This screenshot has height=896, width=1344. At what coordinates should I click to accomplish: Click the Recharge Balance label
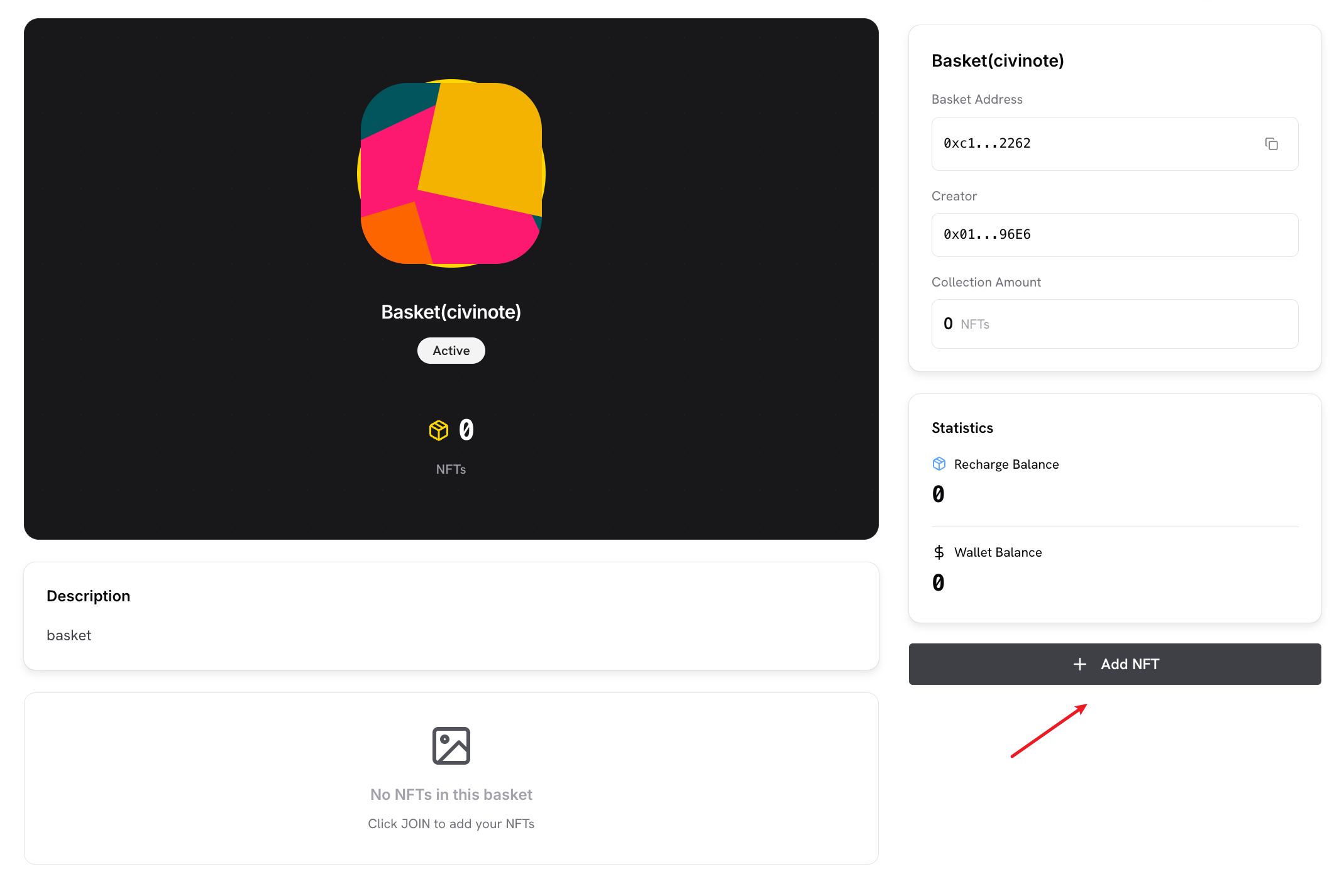point(1006,464)
